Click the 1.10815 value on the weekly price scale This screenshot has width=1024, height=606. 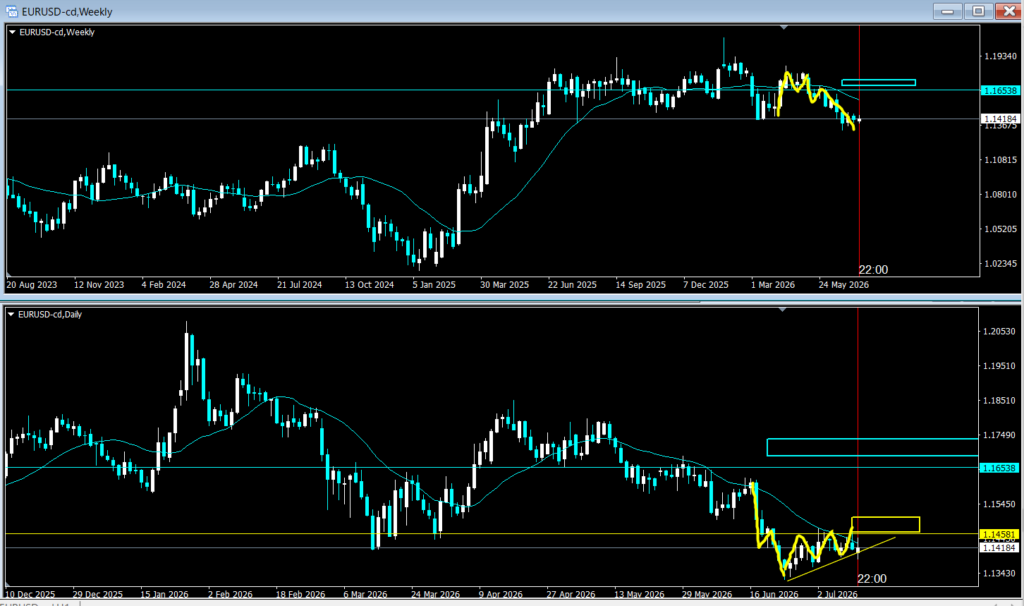tap(1000, 160)
